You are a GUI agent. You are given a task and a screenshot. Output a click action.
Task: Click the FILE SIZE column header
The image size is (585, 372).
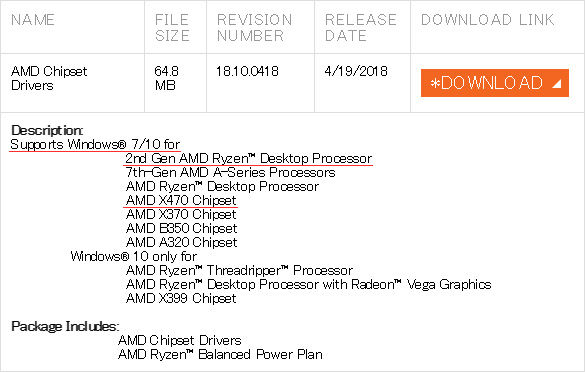[x=172, y=28]
